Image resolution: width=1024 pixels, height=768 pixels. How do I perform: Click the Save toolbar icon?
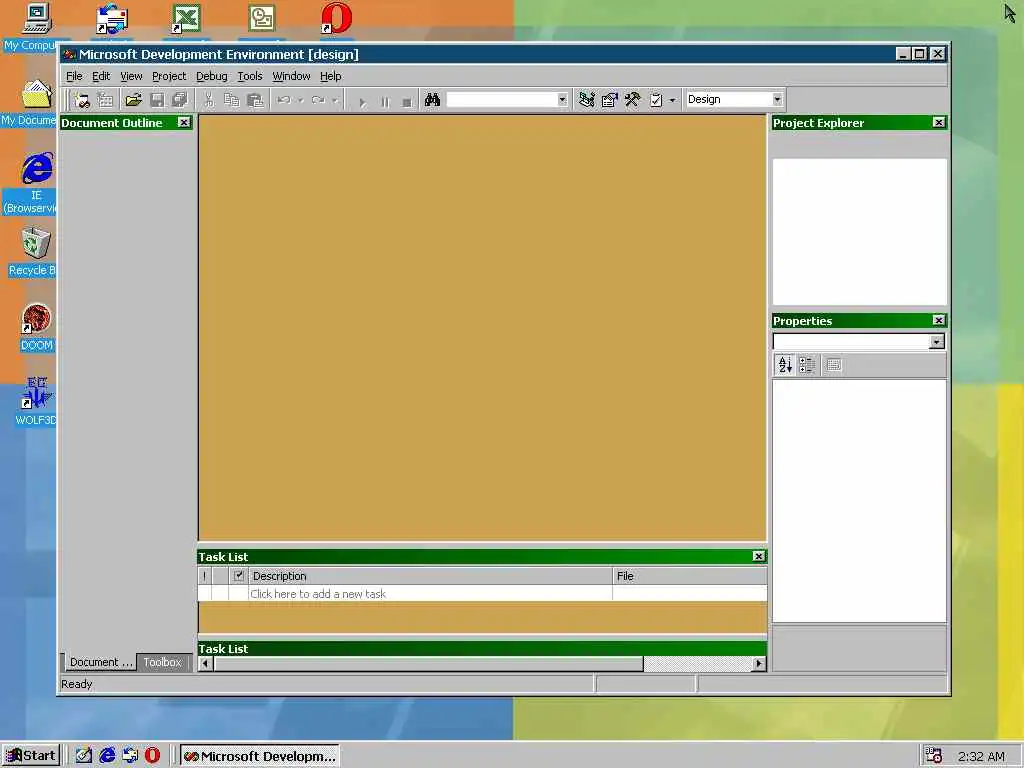(157, 100)
